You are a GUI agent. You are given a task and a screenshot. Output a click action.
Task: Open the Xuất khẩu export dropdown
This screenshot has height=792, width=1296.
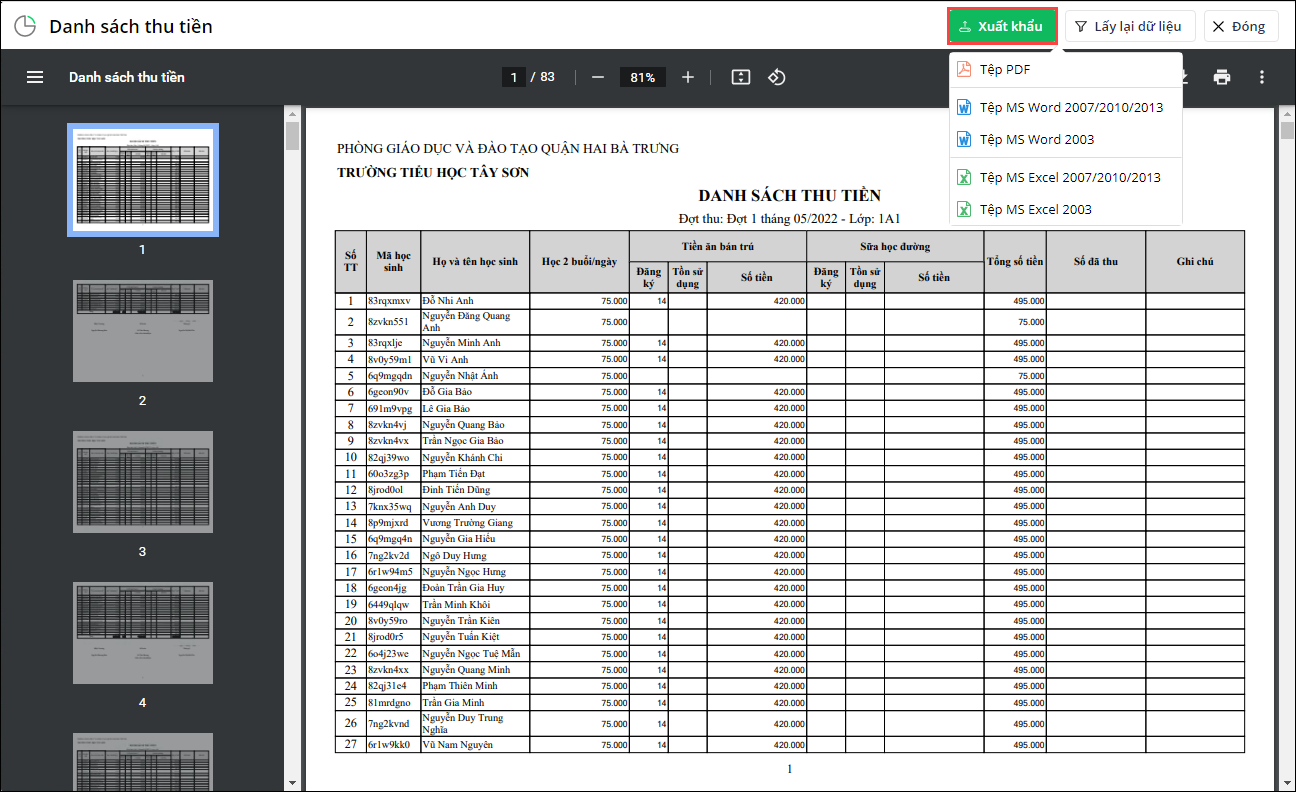1002,26
